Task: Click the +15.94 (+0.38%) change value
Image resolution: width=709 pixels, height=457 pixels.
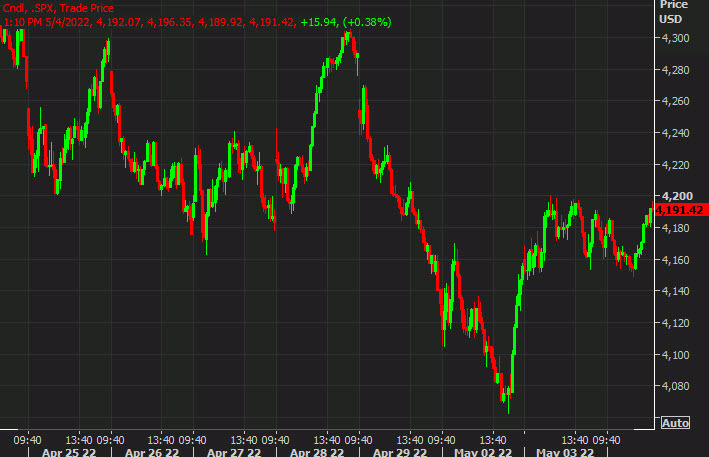Action: [x=346, y=22]
